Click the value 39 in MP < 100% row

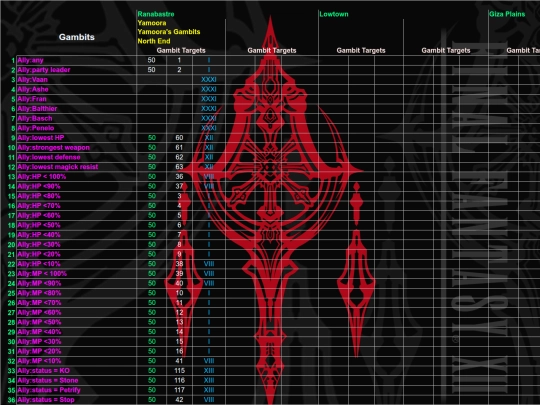click(179, 274)
